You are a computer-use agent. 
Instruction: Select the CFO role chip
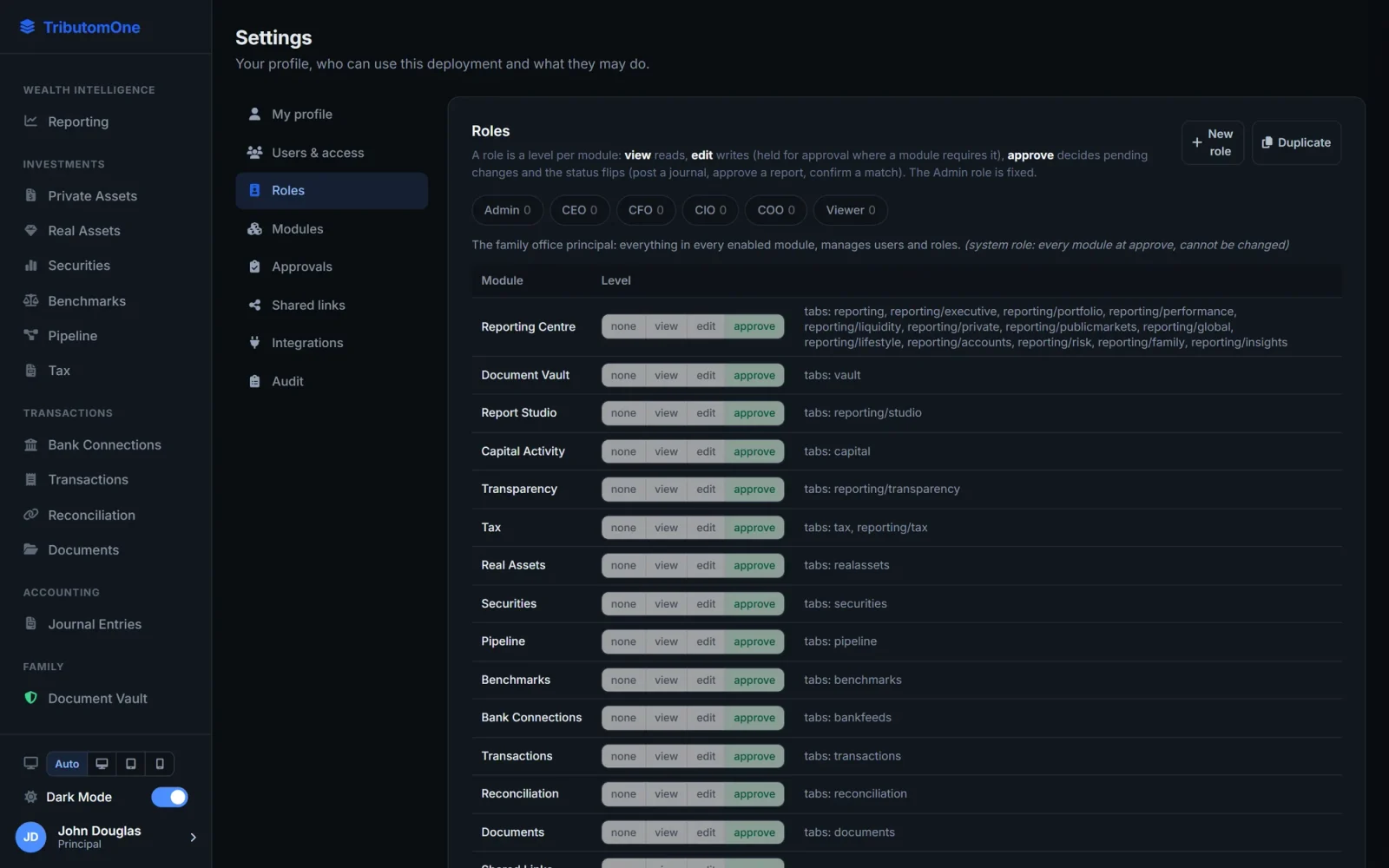click(x=646, y=210)
